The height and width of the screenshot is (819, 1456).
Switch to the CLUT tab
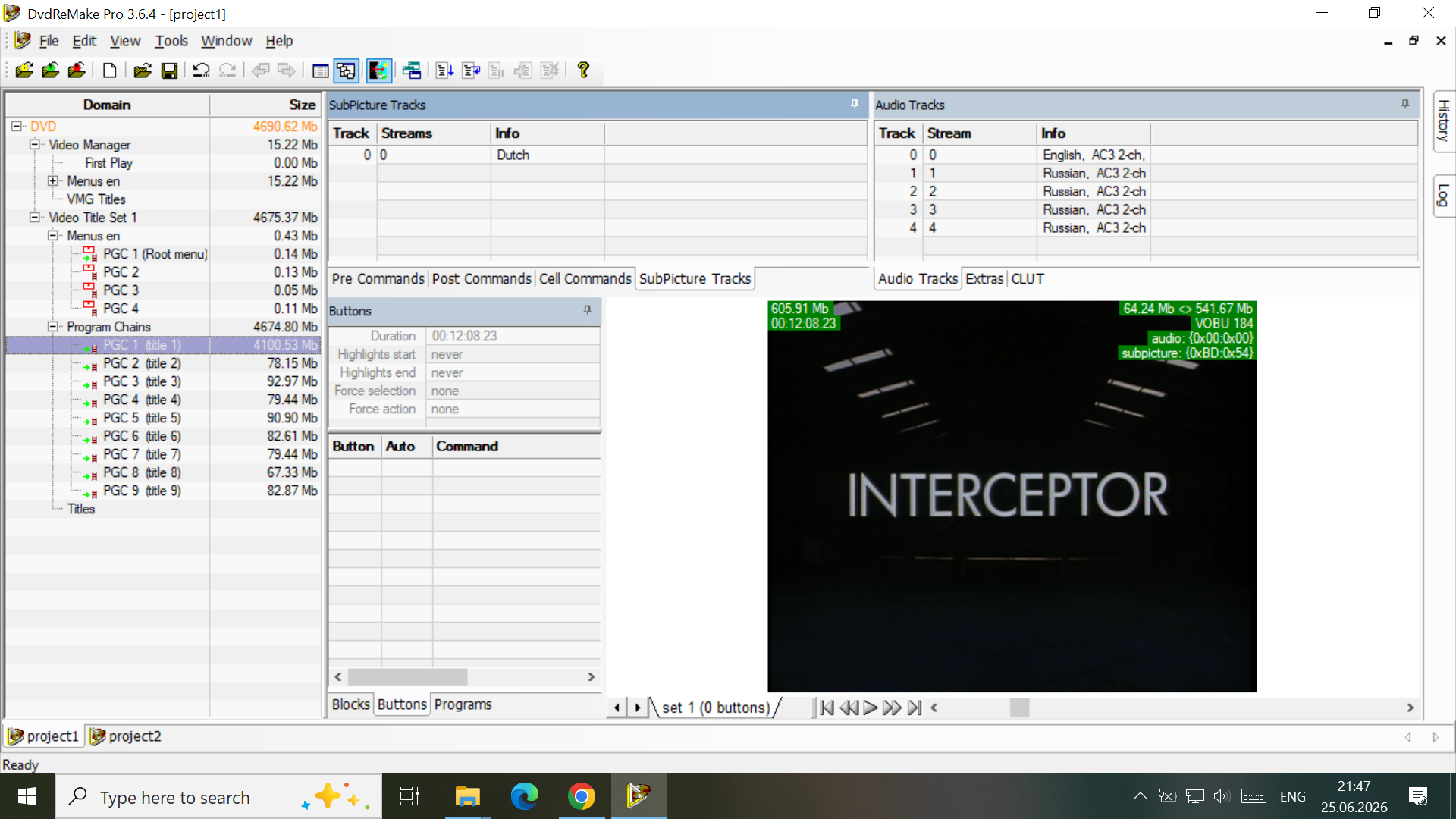1028,279
